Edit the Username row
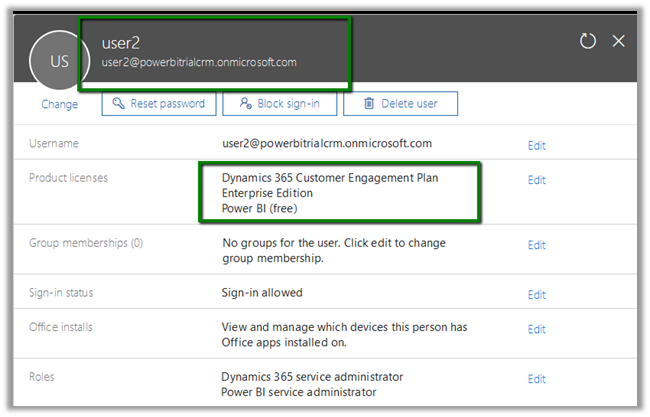This screenshot has height=417, width=650. tap(536, 145)
